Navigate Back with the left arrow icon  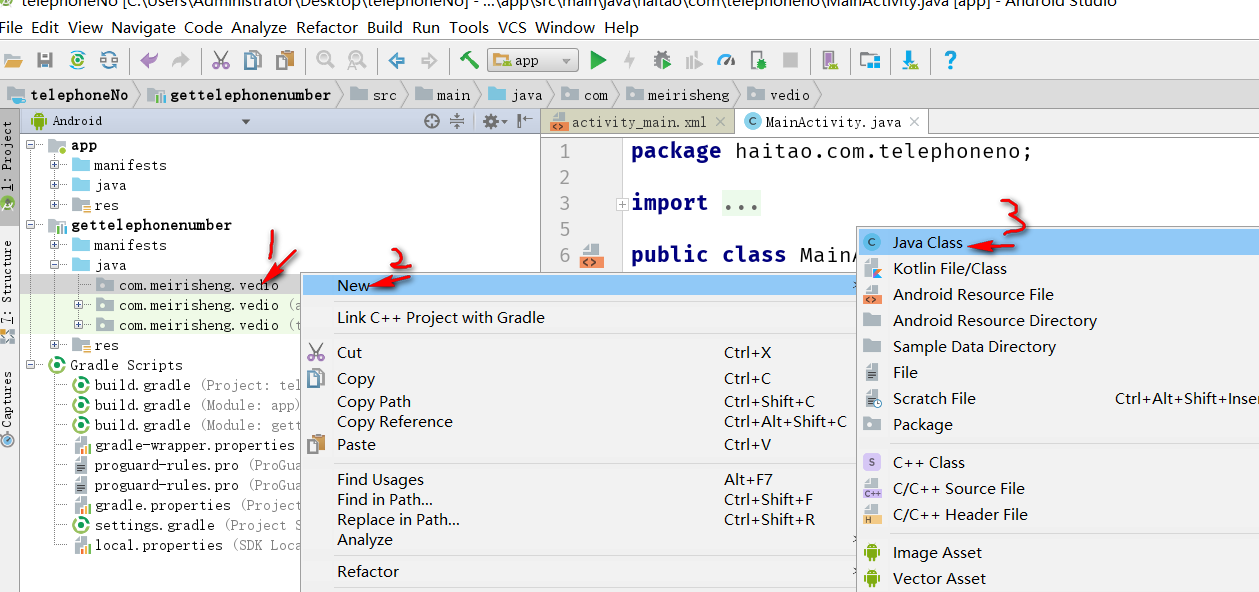coord(397,61)
